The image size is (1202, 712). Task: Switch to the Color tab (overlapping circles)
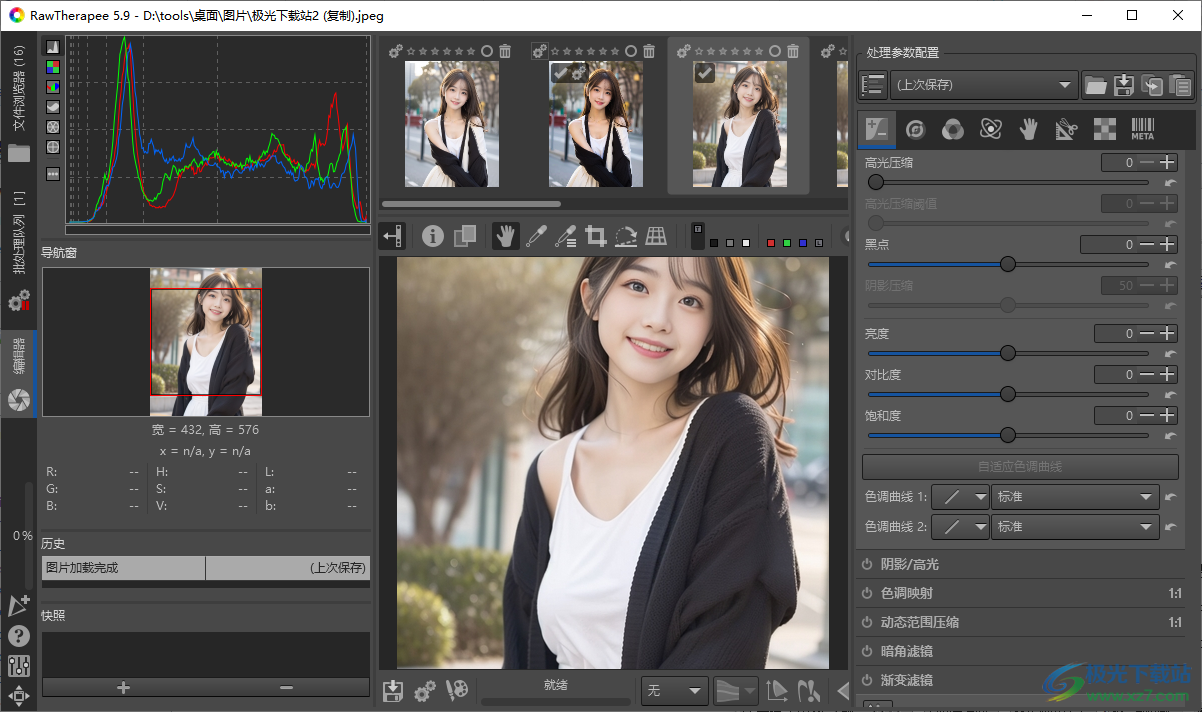tap(953, 128)
